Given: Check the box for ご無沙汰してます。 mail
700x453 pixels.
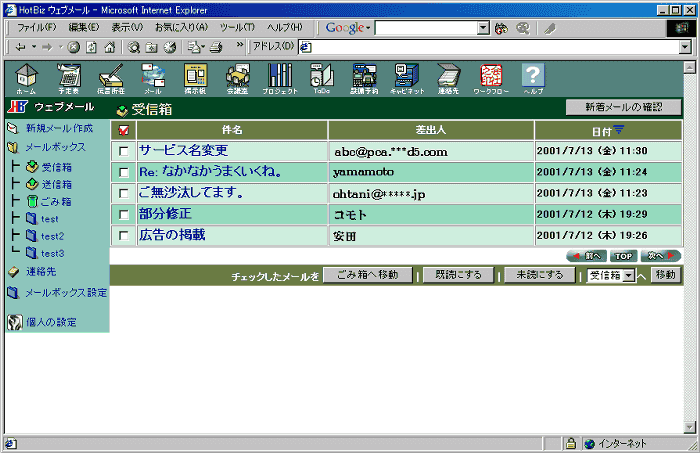Looking at the screenshot, I should [124, 193].
